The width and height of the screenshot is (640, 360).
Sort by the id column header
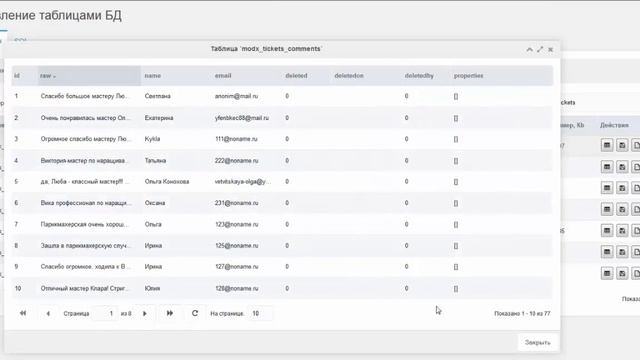click(x=25, y=76)
